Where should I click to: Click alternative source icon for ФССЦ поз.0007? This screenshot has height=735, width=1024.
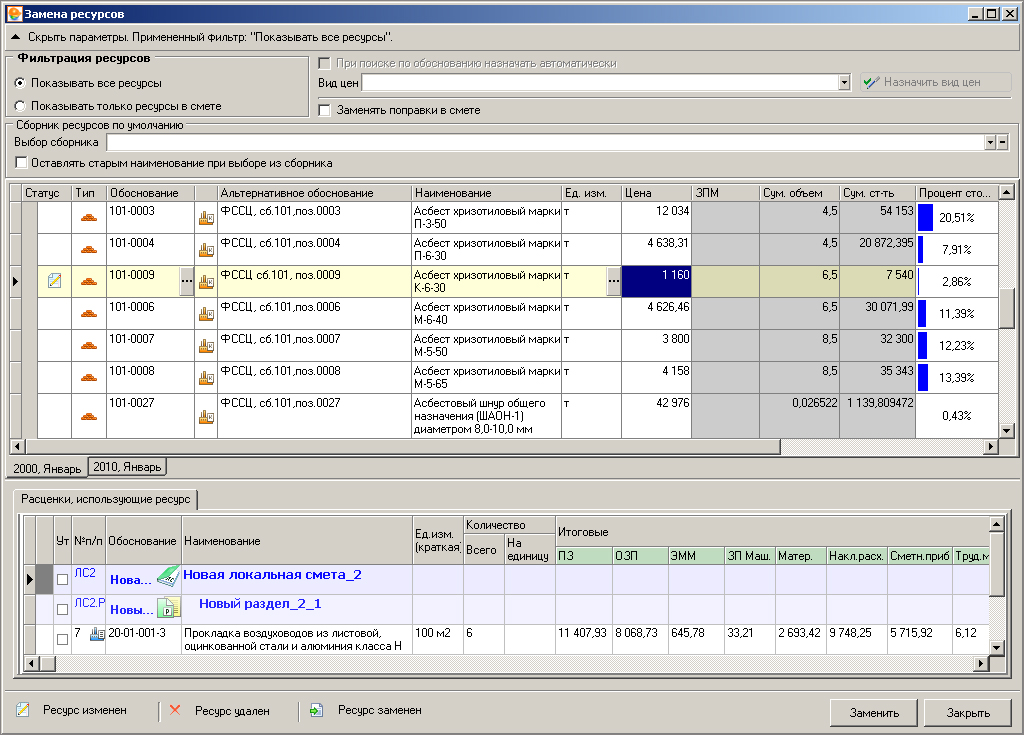(206, 346)
